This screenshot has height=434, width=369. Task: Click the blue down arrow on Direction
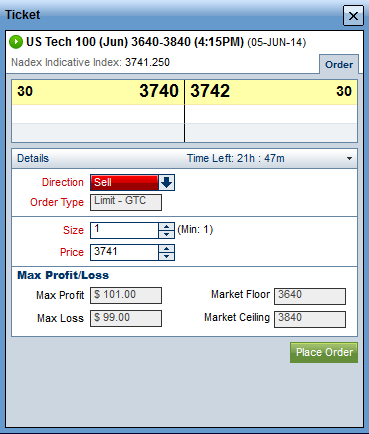coord(166,182)
